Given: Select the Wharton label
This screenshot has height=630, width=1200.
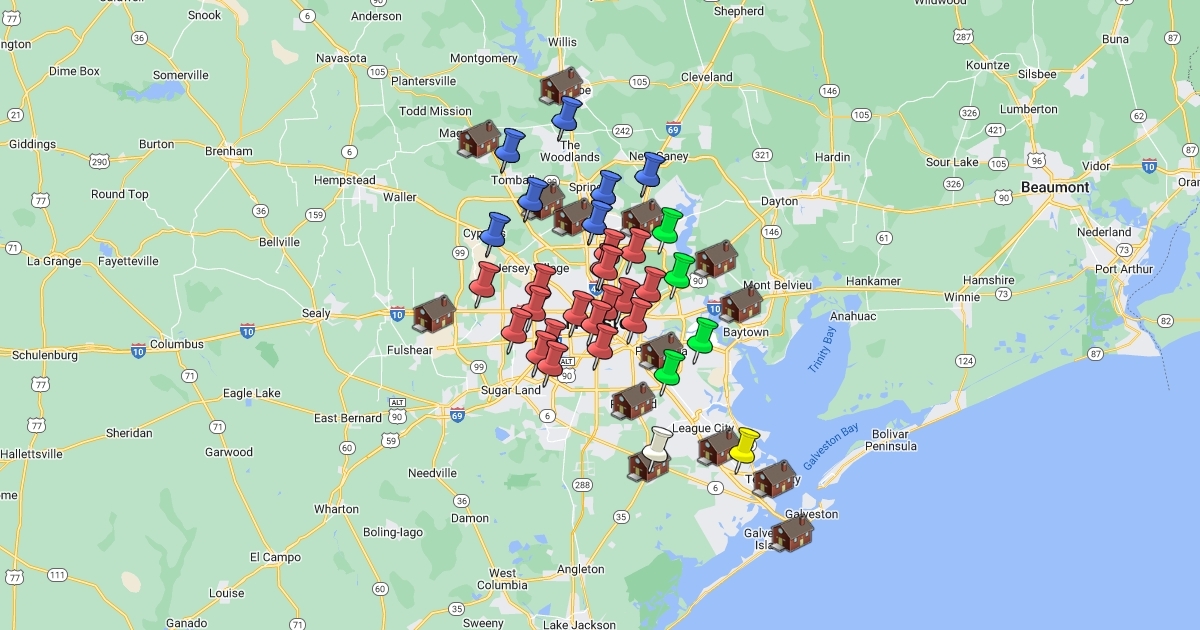Looking at the screenshot, I should click(x=336, y=509).
